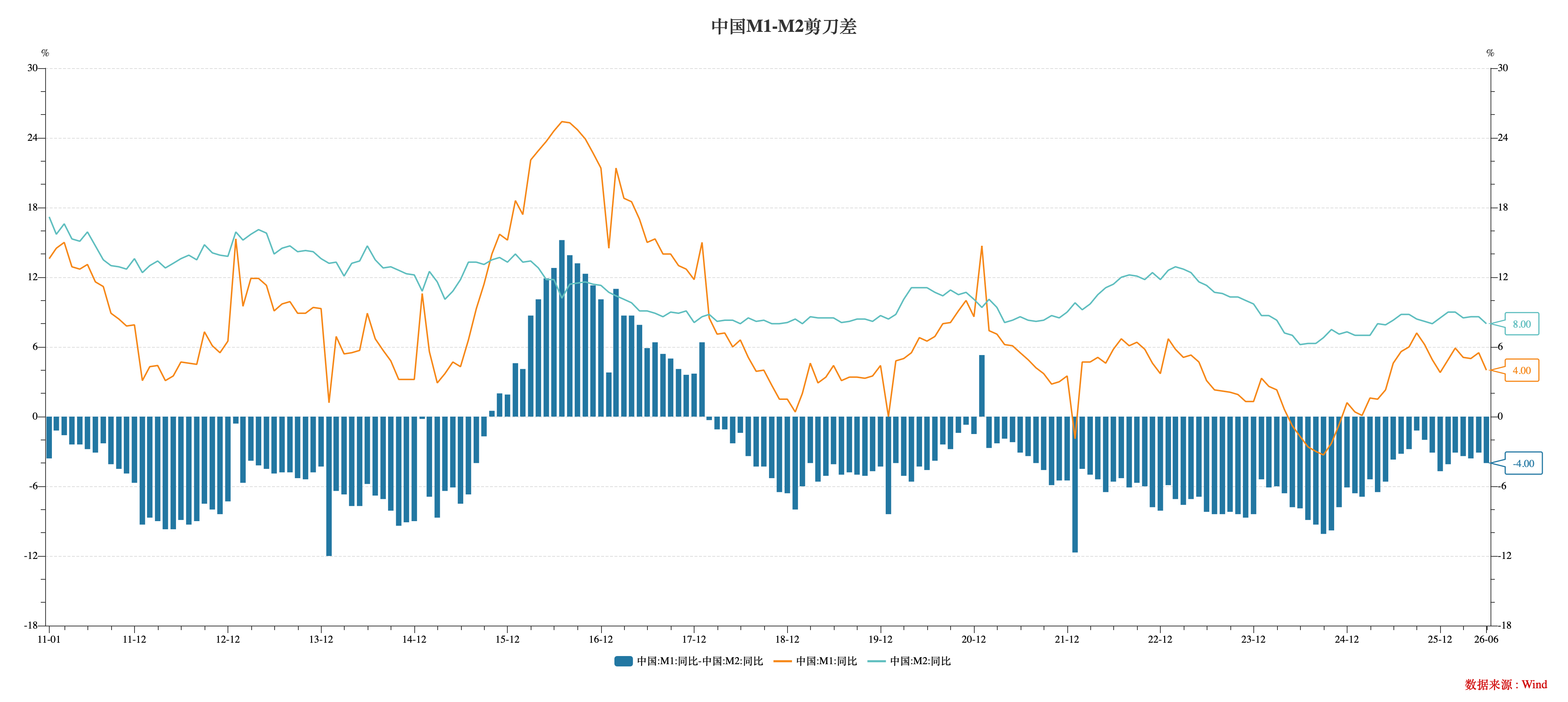
Task: Click the blue bar legend color swatch
Action: click(623, 661)
